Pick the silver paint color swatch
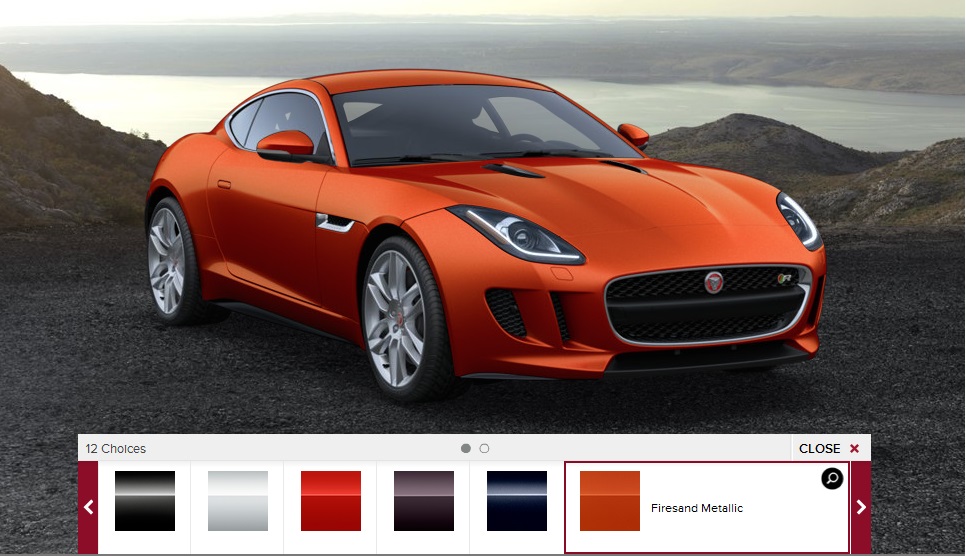This screenshot has width=966, height=556. pos(238,501)
